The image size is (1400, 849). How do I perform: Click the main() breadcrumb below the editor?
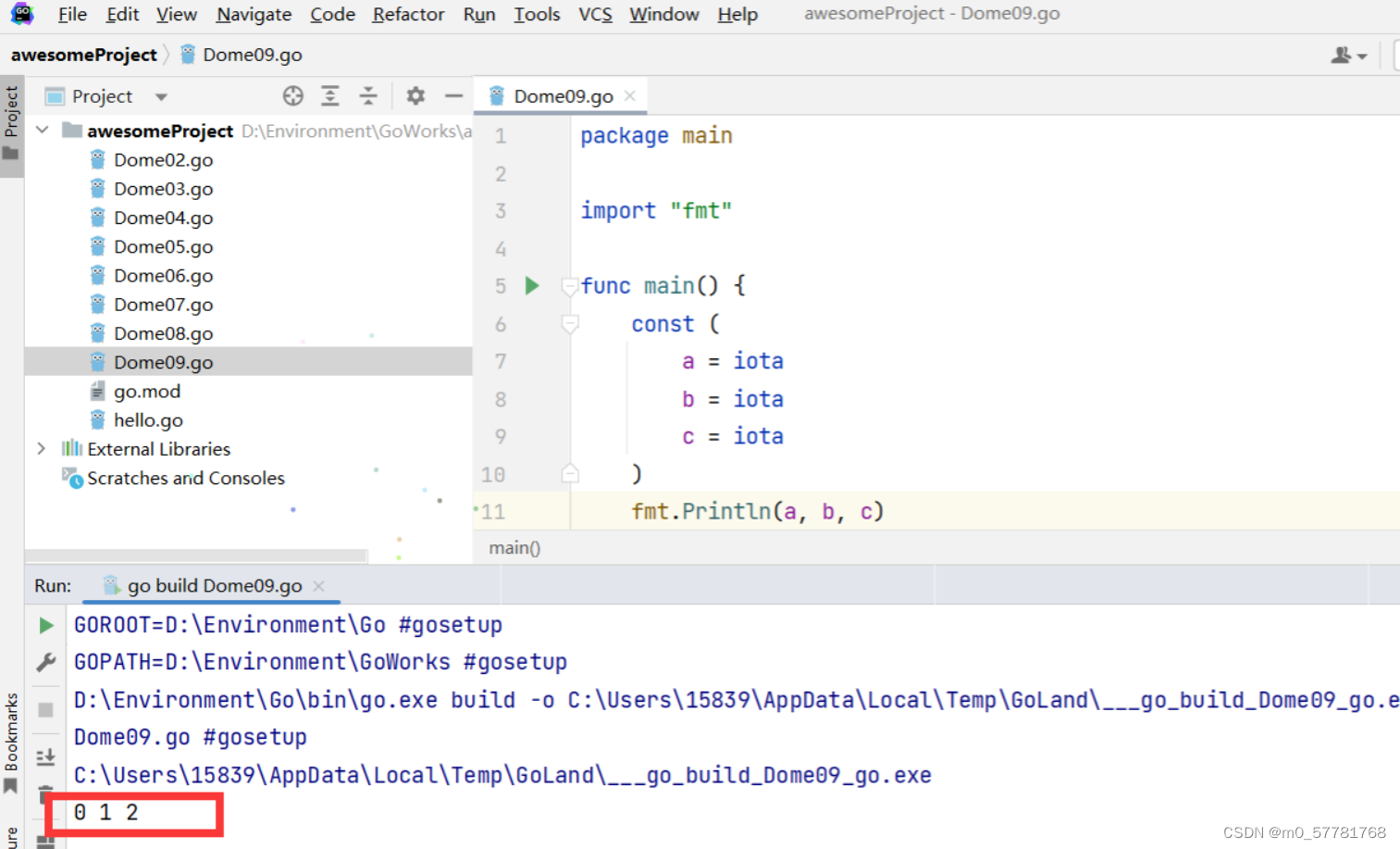[514, 548]
